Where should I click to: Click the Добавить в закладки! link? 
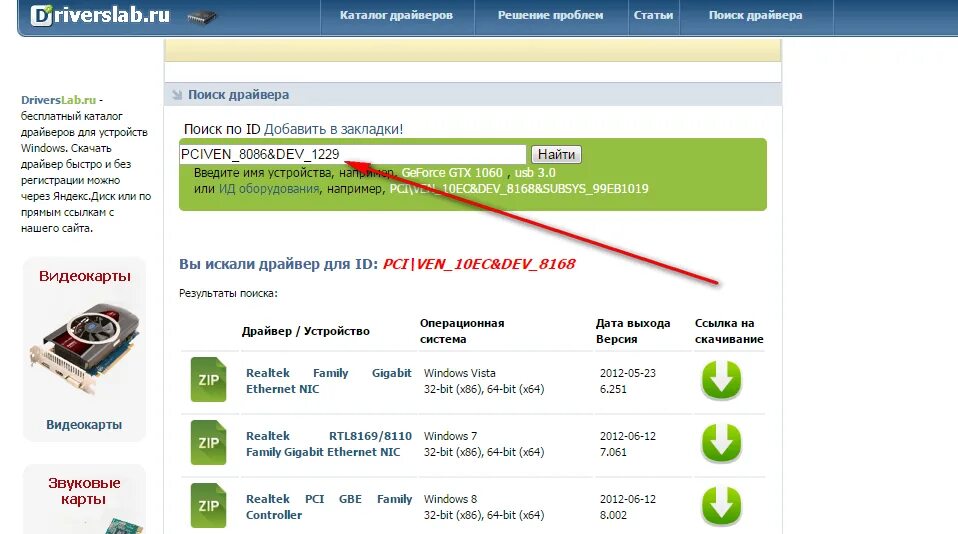334,129
